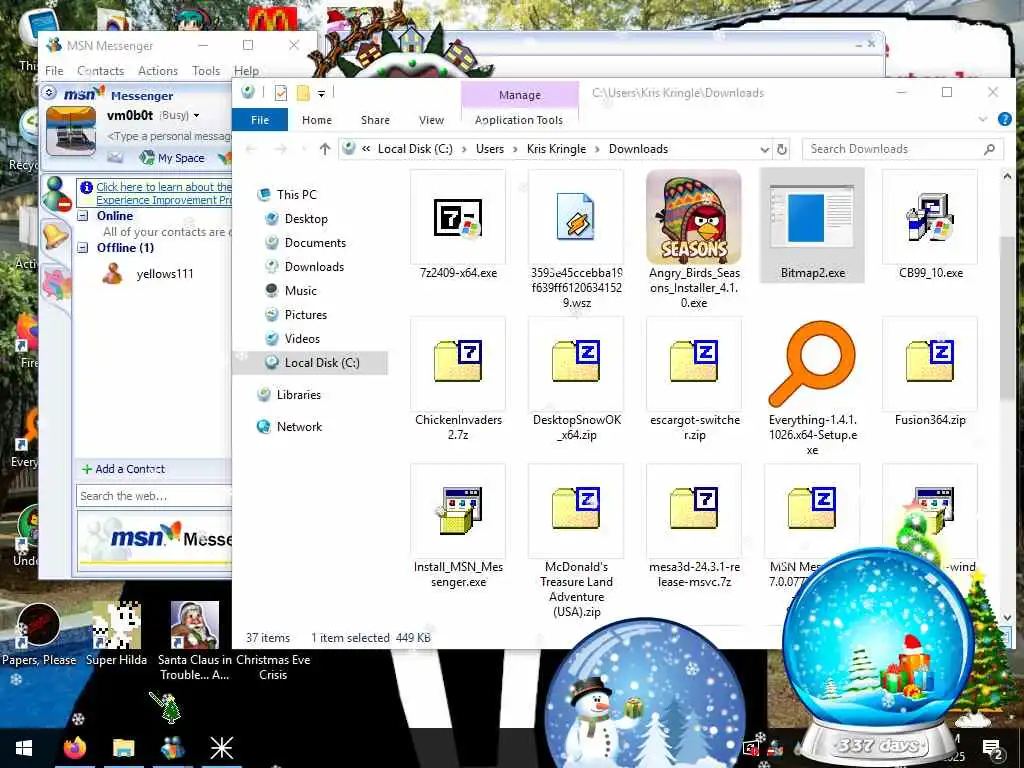Screen dimensions: 1024x768
Task: Open Documents in the navigation pane
Action: (x=315, y=243)
